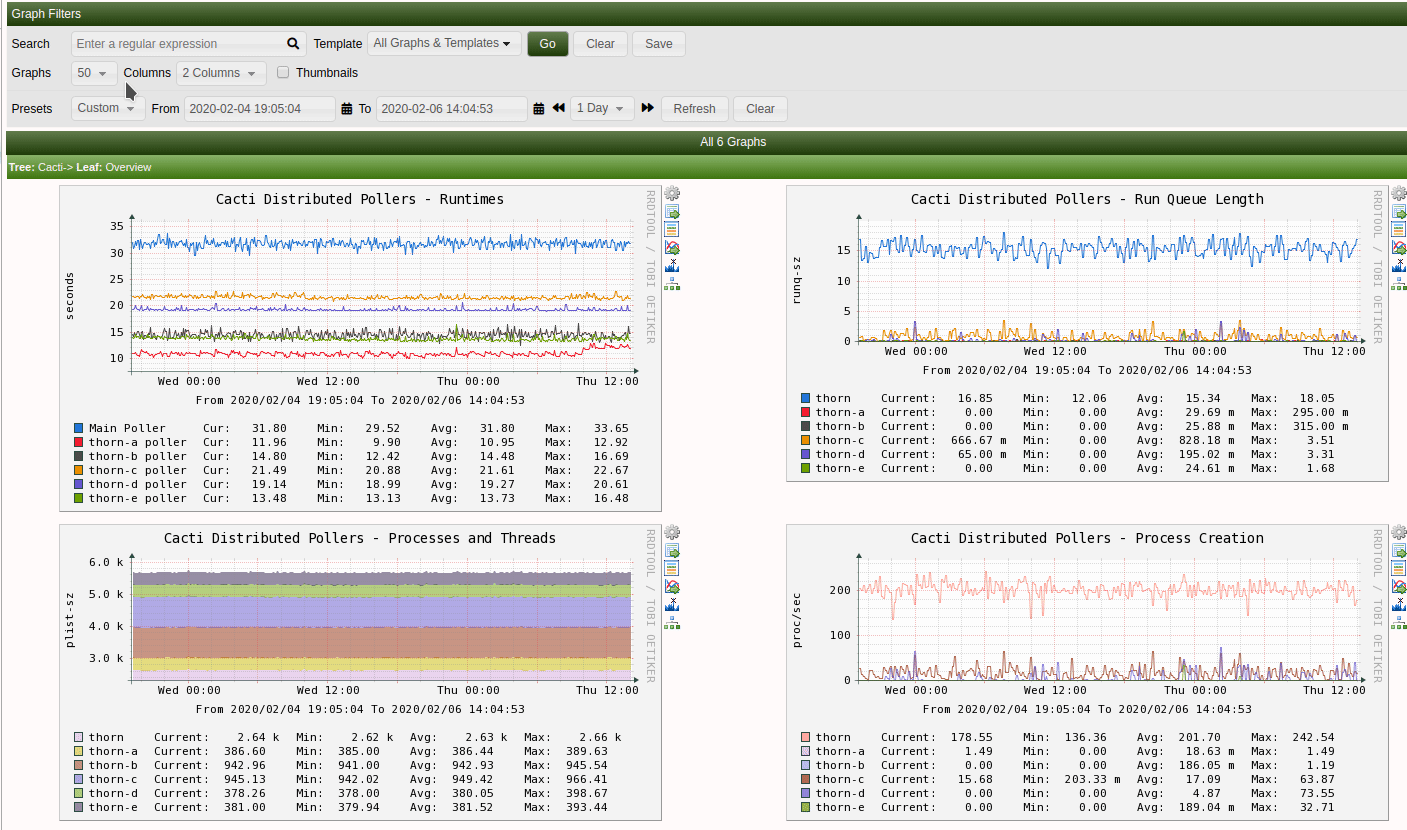Click the To date input field
The width and height of the screenshot is (1407, 830).
coord(452,109)
